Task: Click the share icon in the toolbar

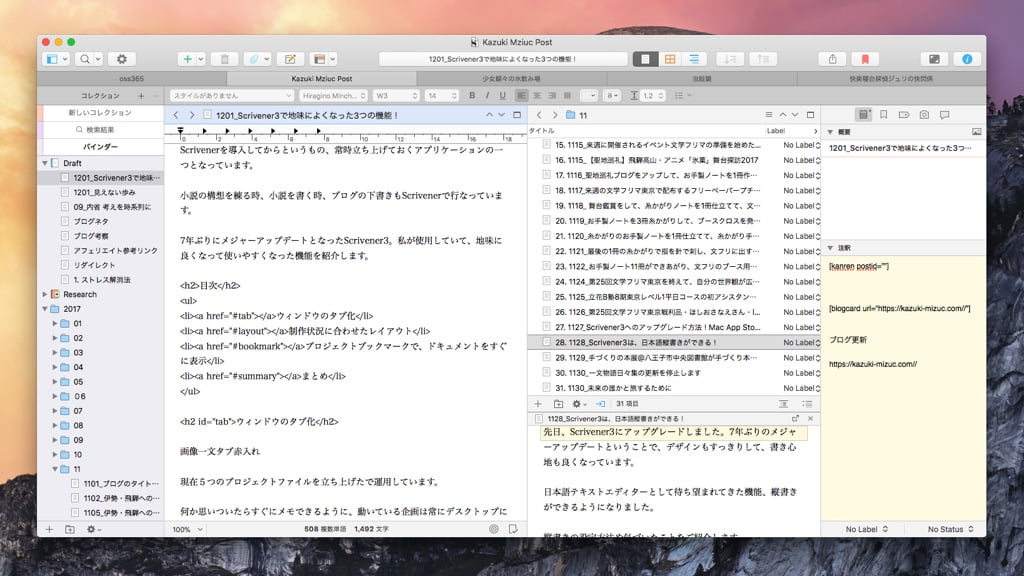Action: coord(833,59)
